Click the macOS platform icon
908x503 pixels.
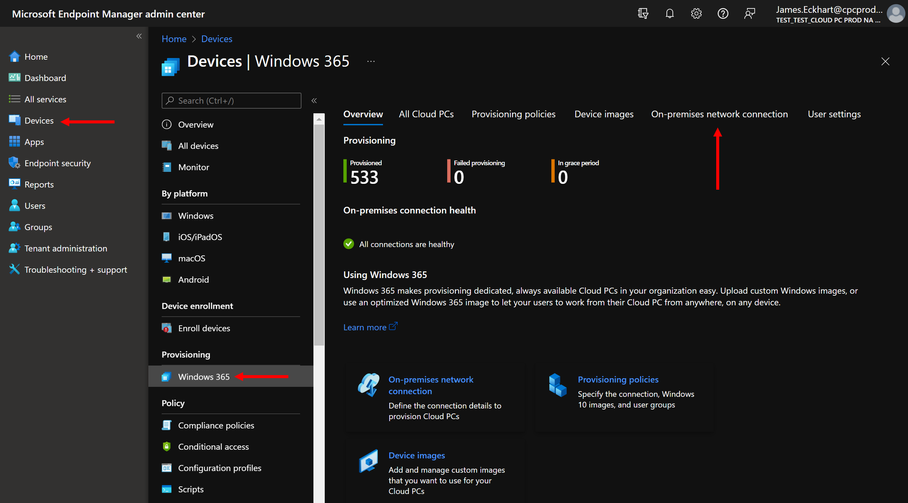pos(167,258)
